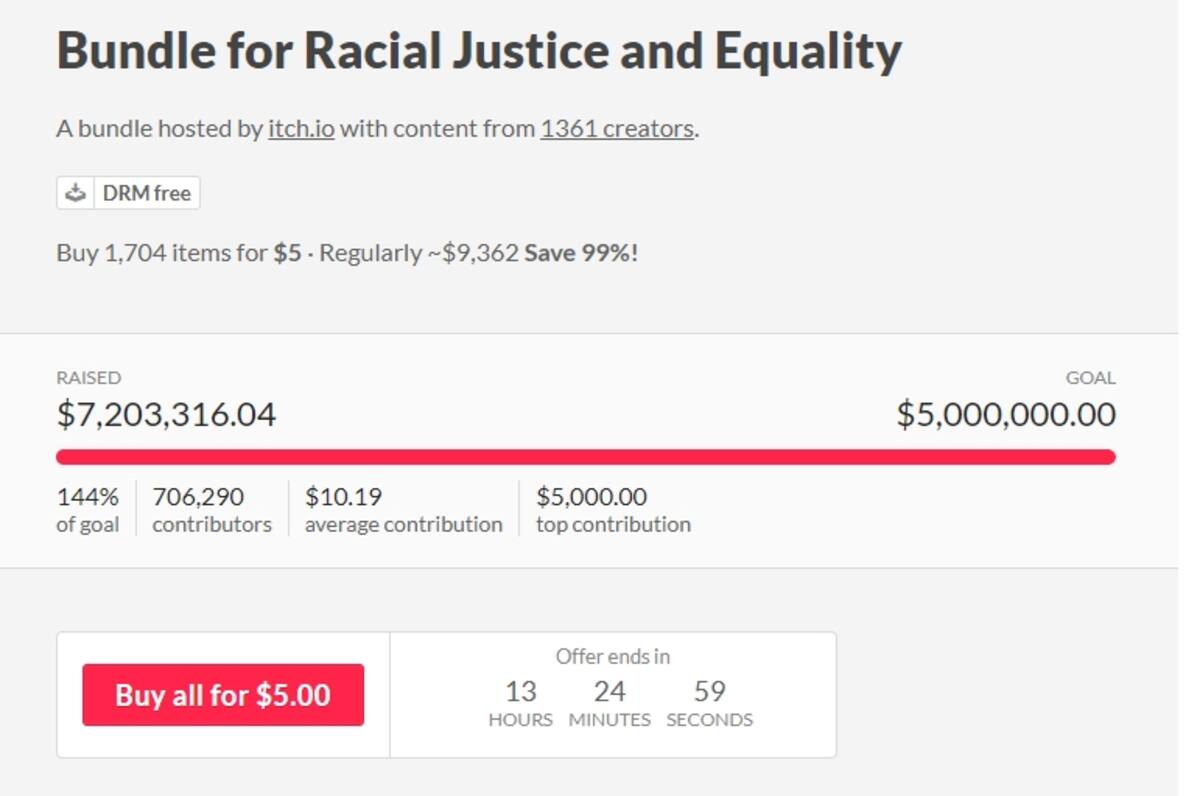This screenshot has height=796, width=1200.
Task: Click the 144% of goal statistic
Action: (x=88, y=510)
